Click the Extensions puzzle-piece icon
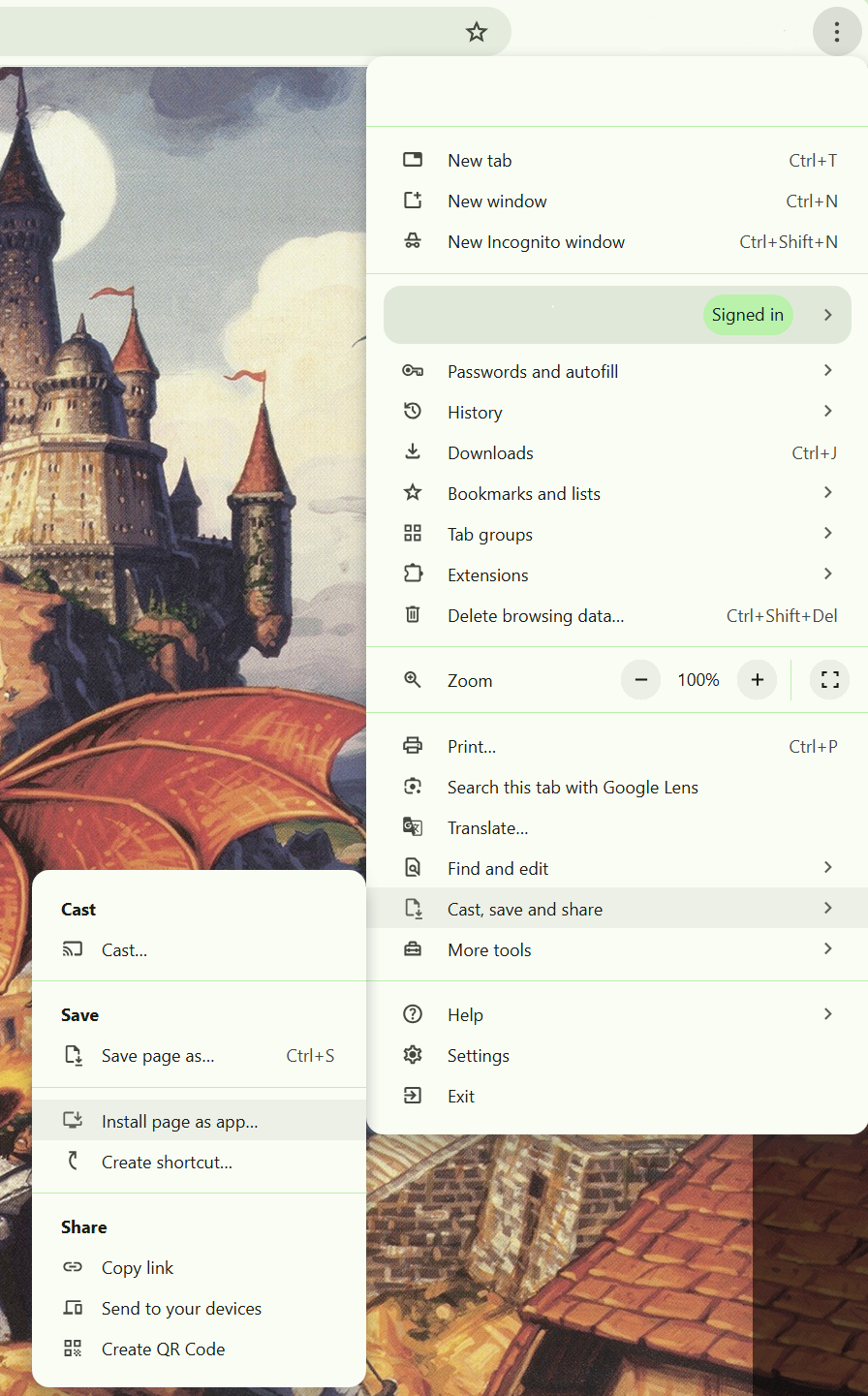 tap(413, 574)
